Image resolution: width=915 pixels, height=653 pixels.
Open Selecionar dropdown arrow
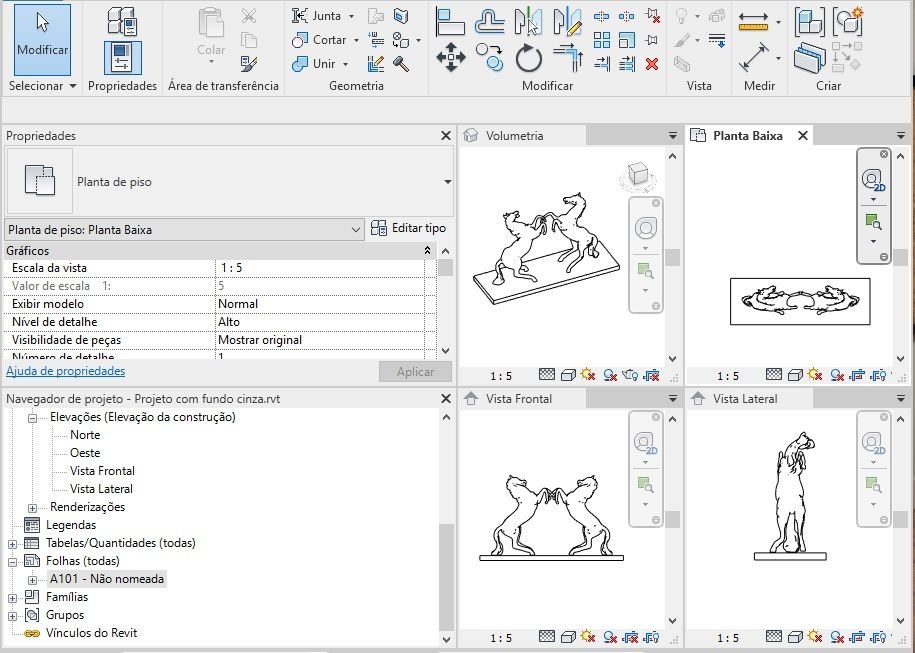72,86
